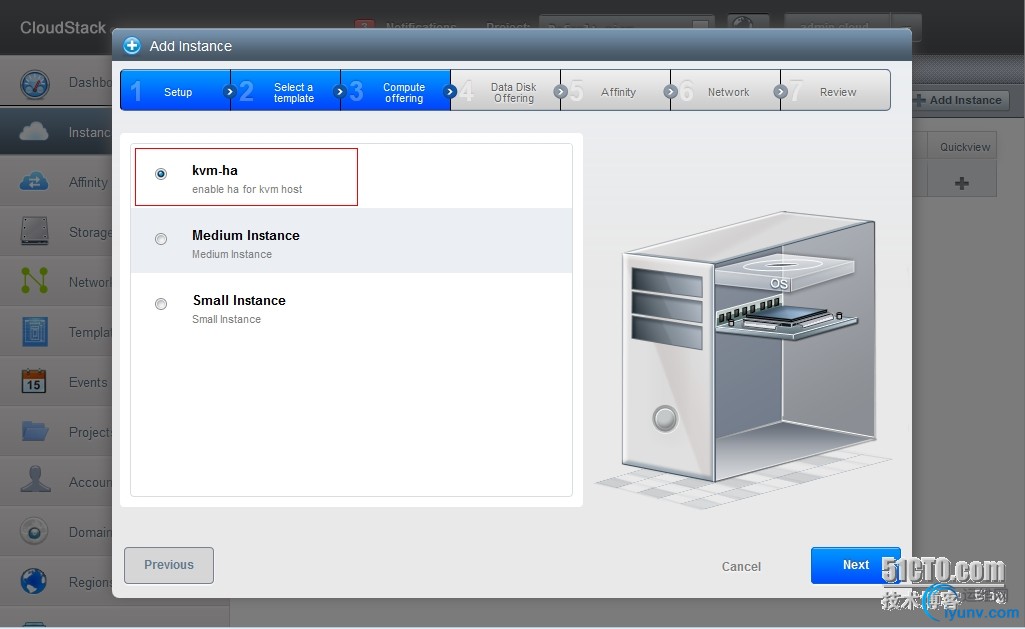Select the kvm-ha compute offering radio button
This screenshot has height=629, width=1025.
click(161, 174)
